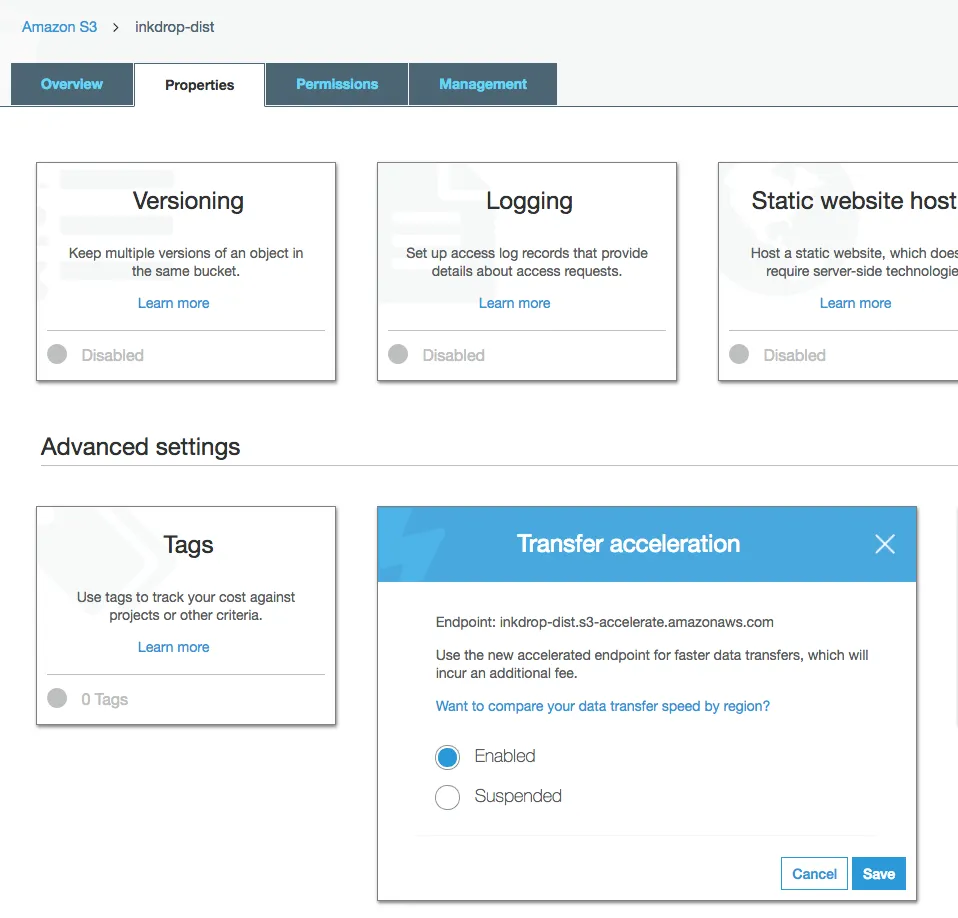This screenshot has height=918, width=958.
Task: Click 'Keep multiple versions of an object' description
Action: [x=186, y=262]
